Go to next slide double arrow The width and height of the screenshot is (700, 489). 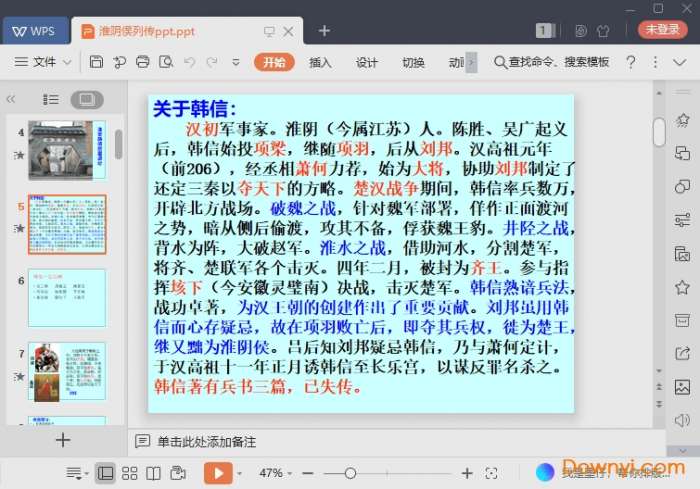coord(659,404)
